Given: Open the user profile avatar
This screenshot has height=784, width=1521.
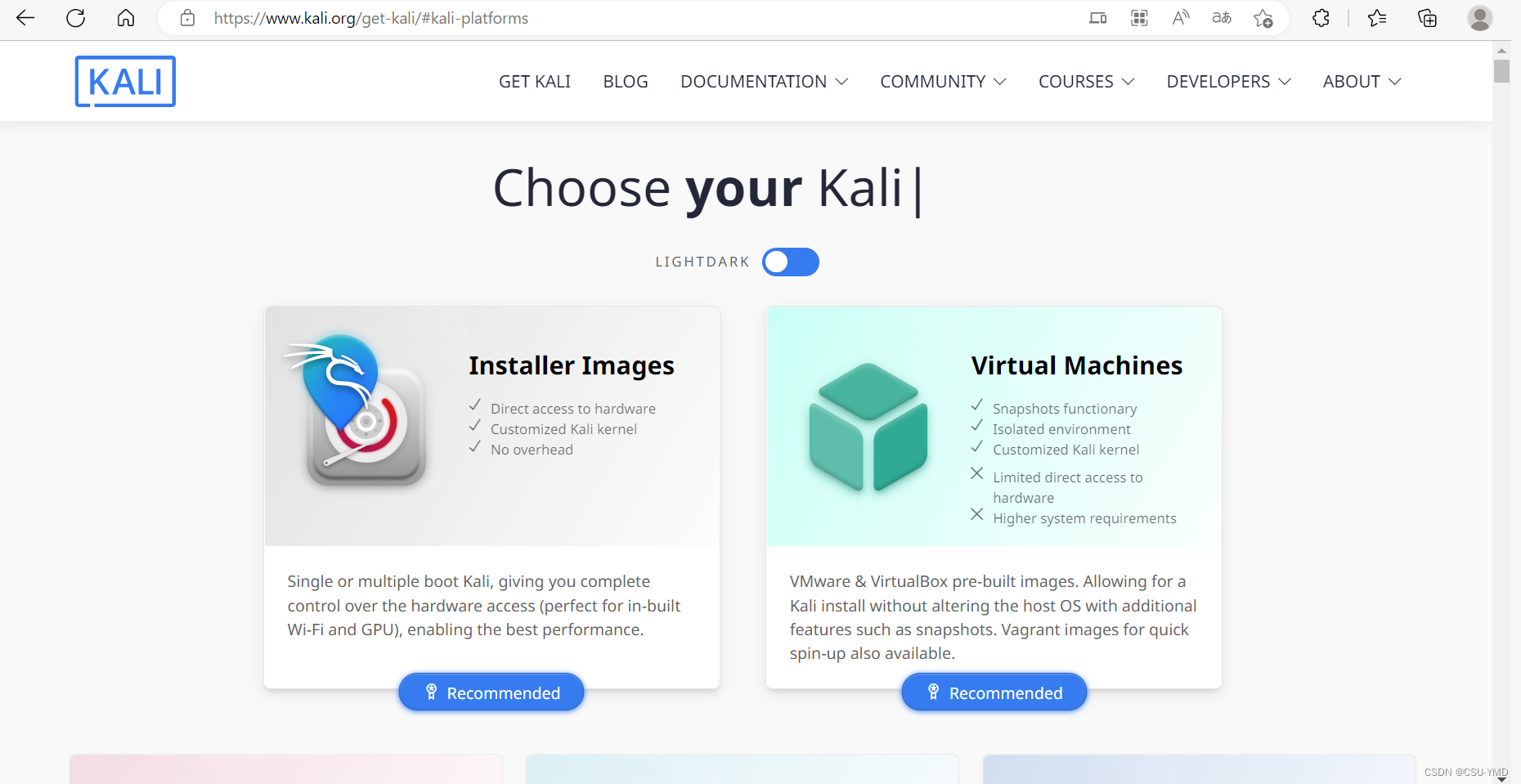Looking at the screenshot, I should [x=1480, y=18].
